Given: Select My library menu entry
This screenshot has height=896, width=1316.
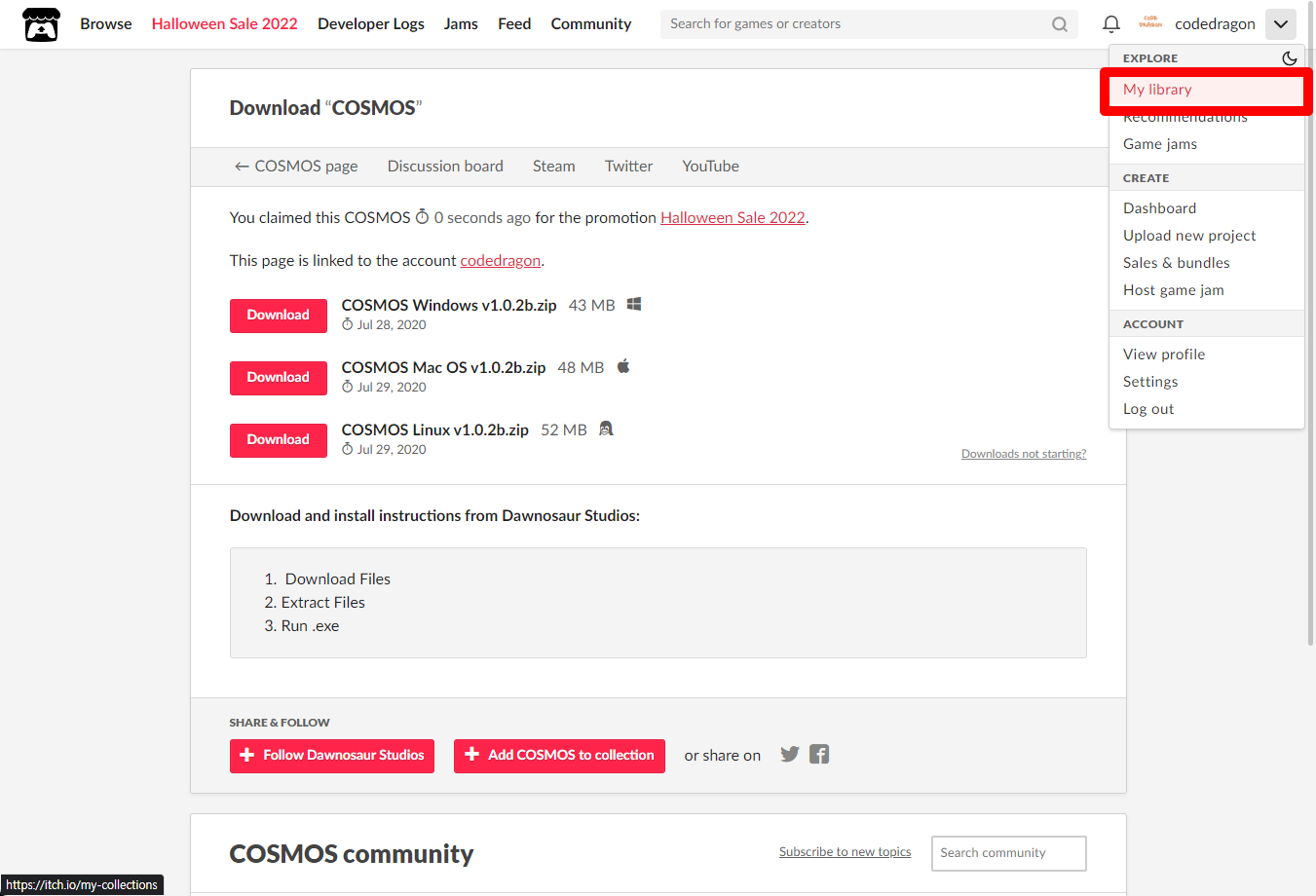Looking at the screenshot, I should click(x=1206, y=90).
